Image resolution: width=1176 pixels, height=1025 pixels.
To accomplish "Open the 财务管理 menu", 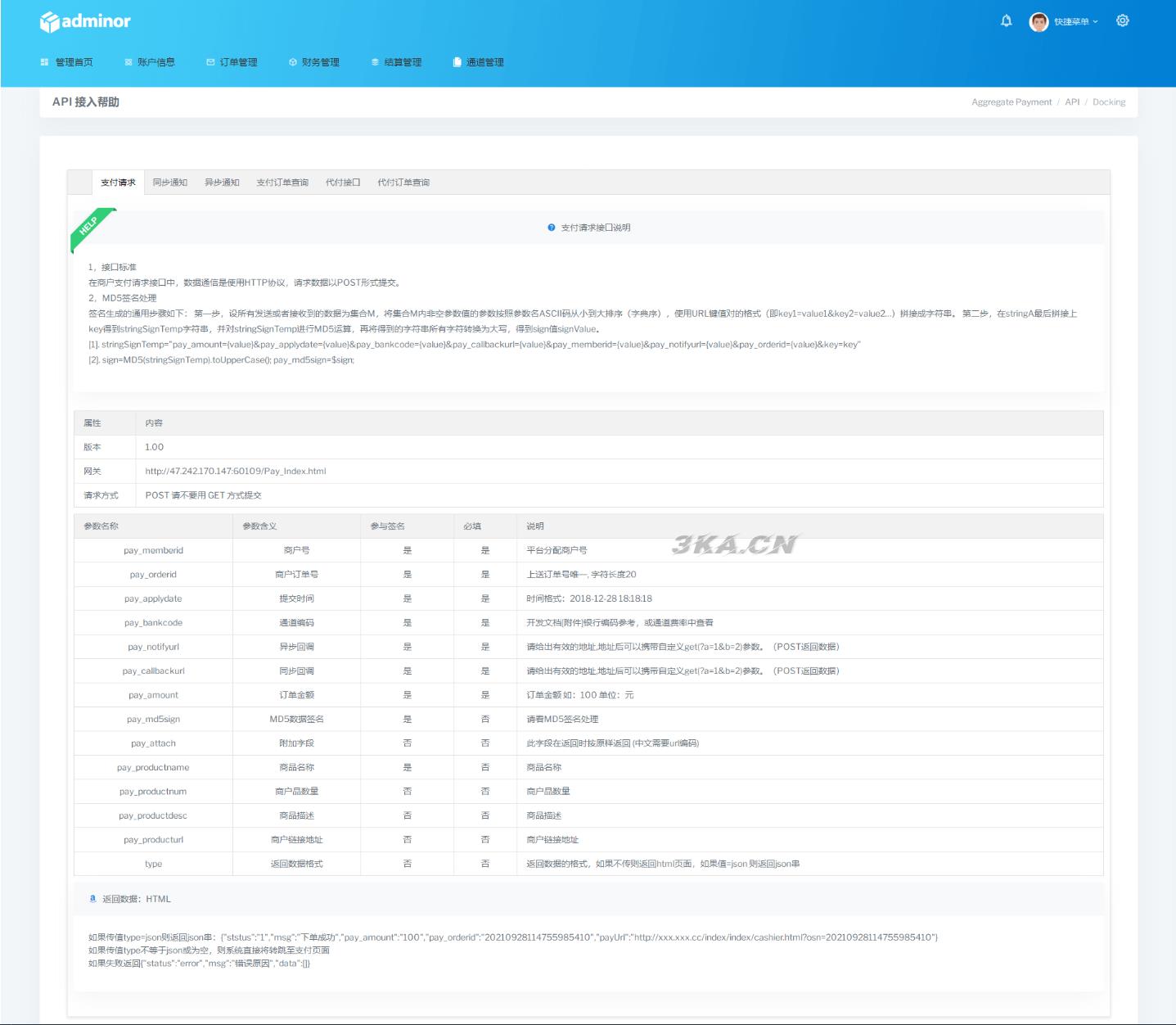I will [x=314, y=62].
